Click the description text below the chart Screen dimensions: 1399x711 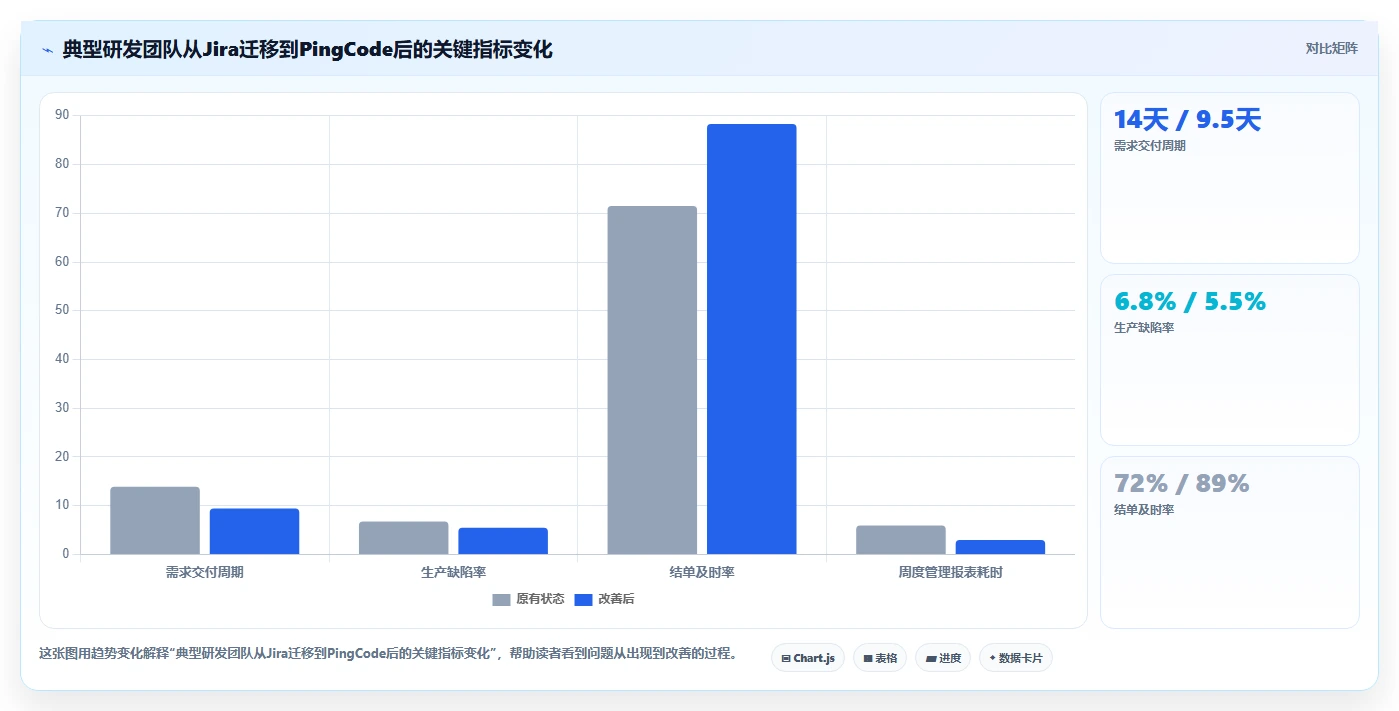click(x=391, y=653)
